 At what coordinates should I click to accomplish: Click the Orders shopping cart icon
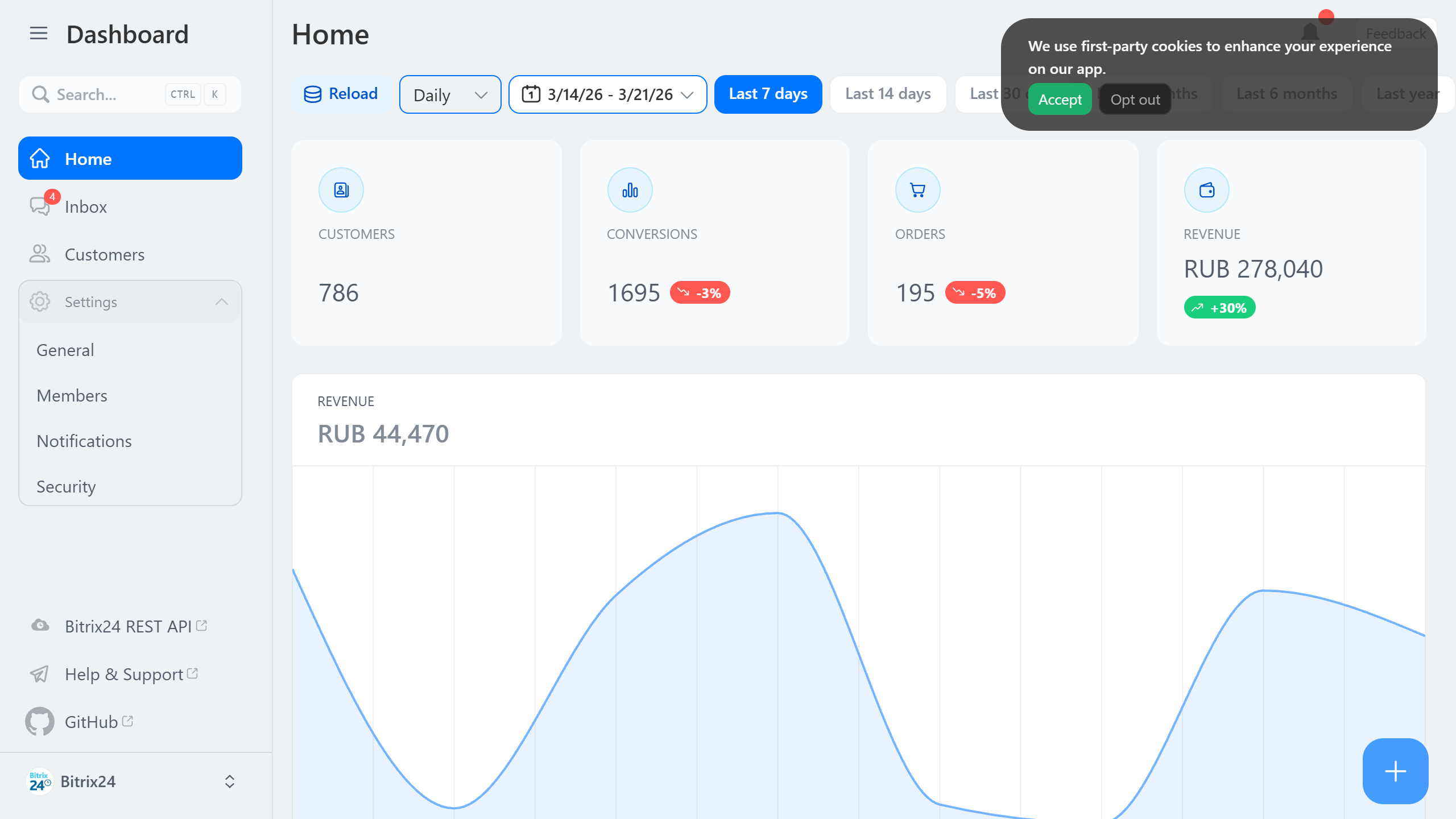tap(917, 189)
